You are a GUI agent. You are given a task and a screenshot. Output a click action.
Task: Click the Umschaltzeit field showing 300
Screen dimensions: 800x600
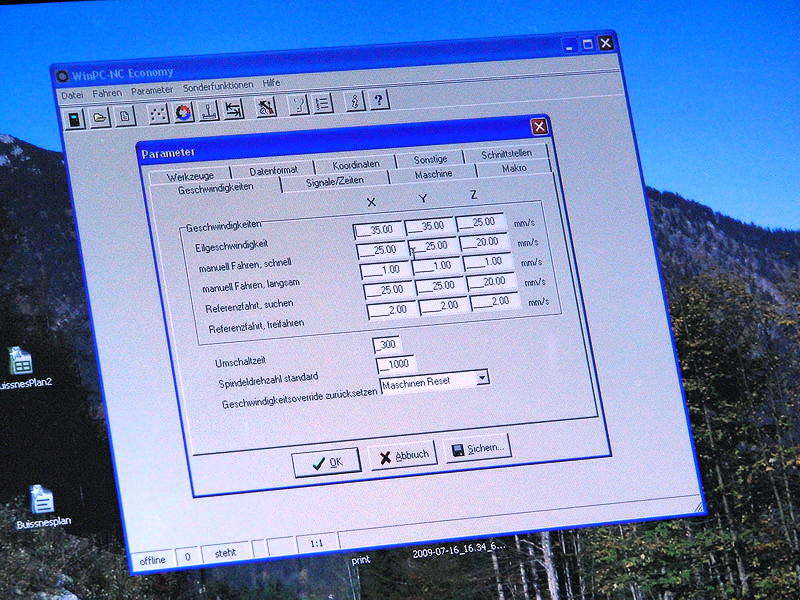386,344
